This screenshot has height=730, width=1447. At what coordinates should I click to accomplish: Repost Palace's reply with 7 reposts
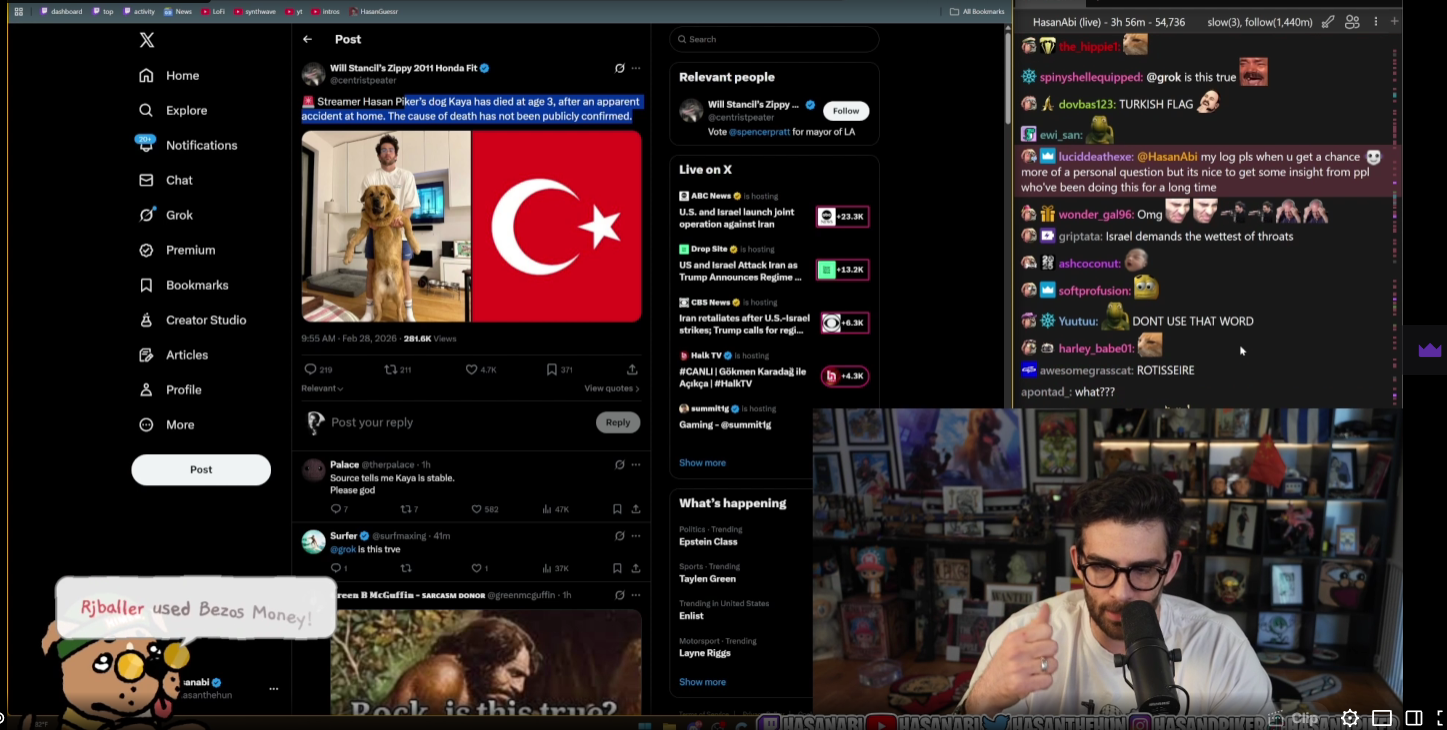tap(405, 510)
